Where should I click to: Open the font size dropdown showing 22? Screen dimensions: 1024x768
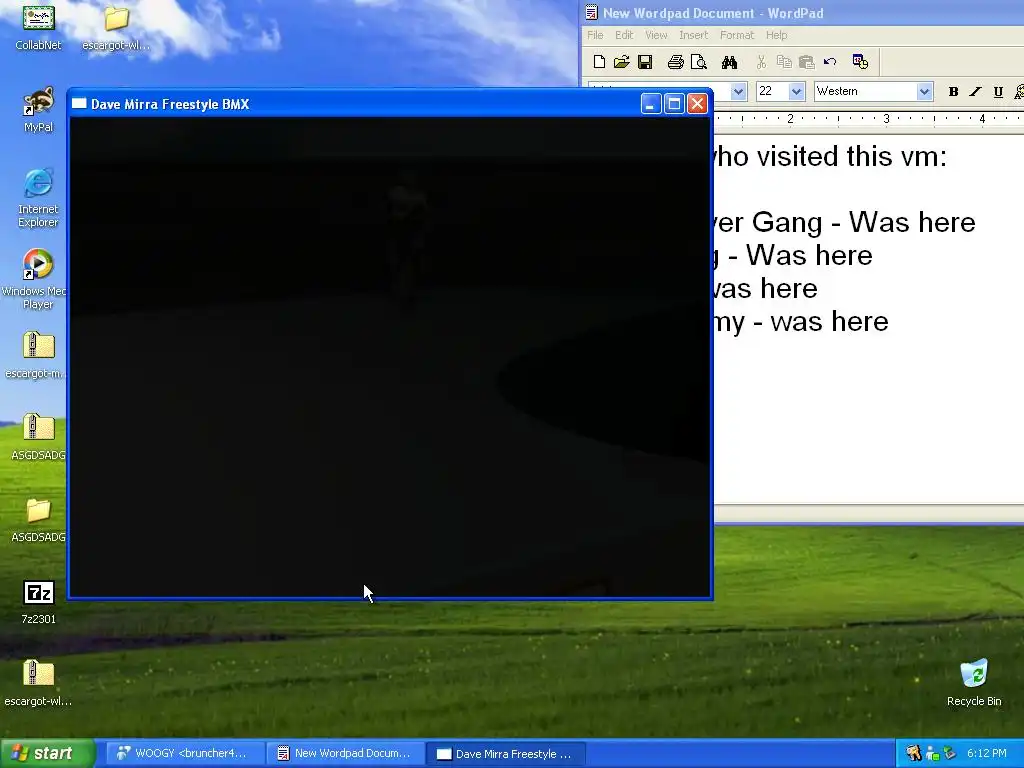[796, 91]
